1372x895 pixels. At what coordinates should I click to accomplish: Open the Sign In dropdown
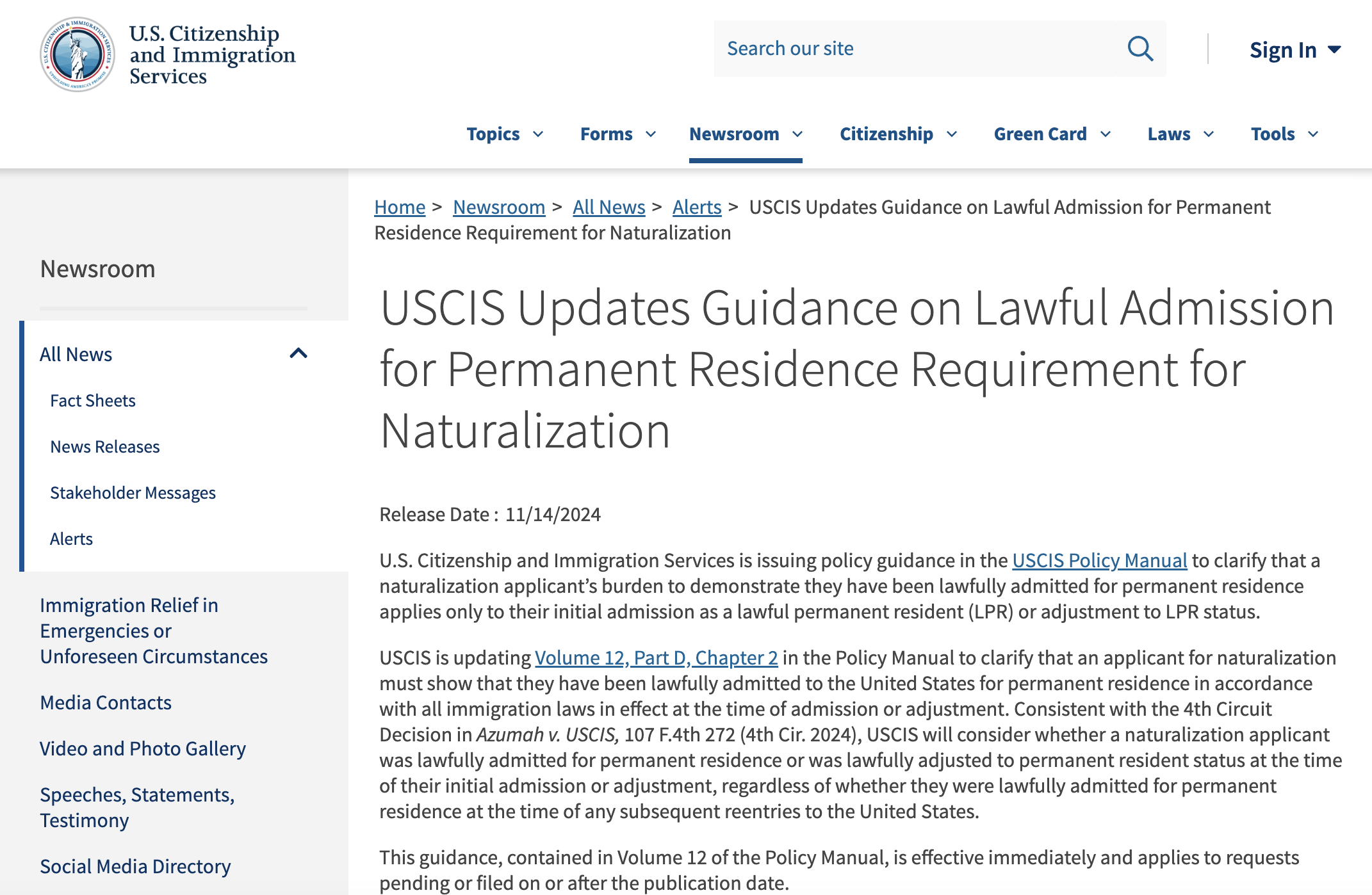pyautogui.click(x=1295, y=50)
